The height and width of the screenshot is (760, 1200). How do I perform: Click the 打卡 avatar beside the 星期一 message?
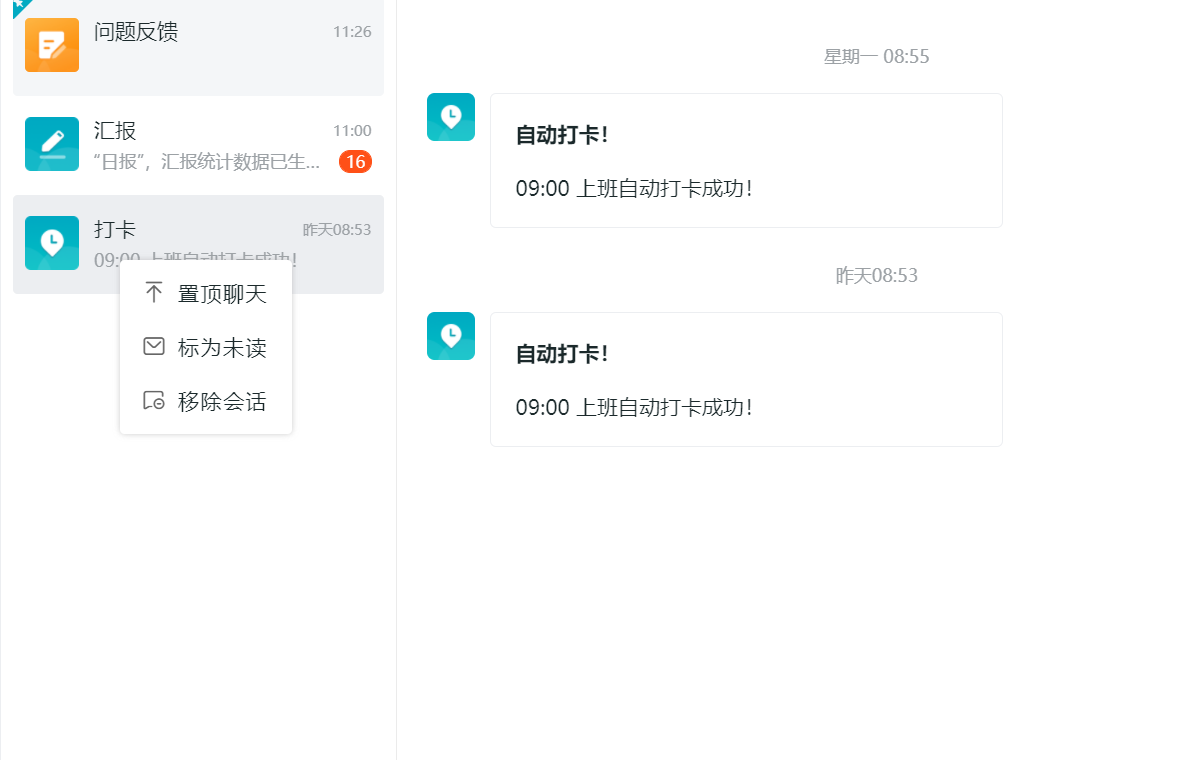pos(451,117)
